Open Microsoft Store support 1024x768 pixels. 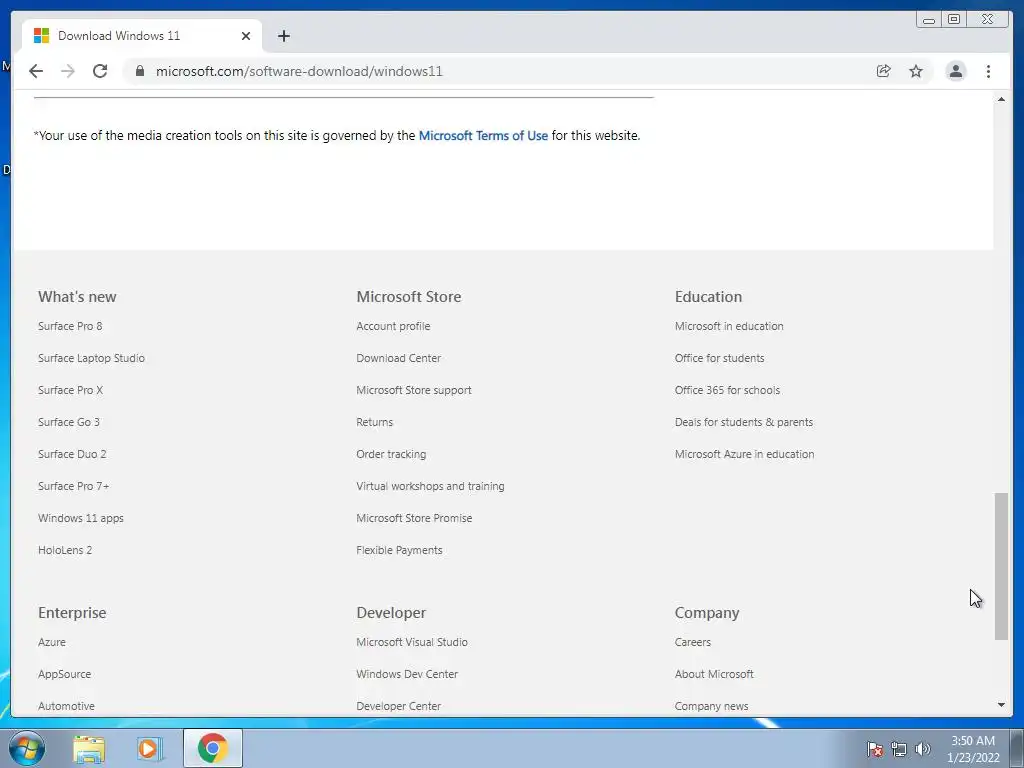pyautogui.click(x=414, y=390)
